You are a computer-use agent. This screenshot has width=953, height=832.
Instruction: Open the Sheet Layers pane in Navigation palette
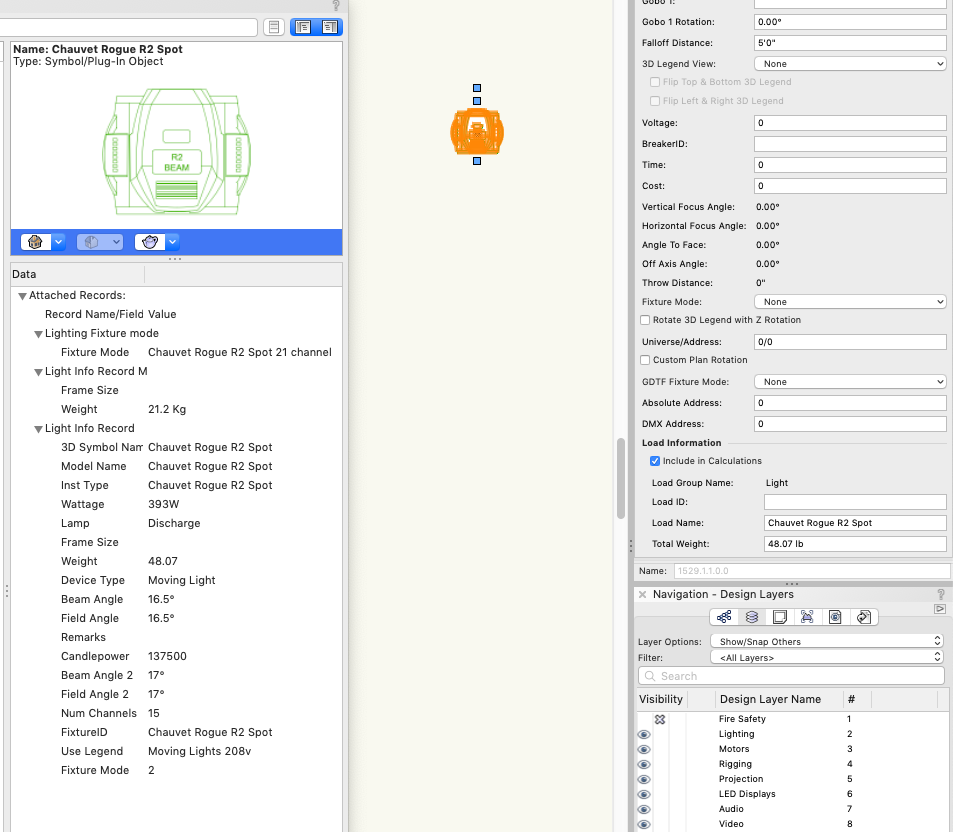(x=779, y=617)
